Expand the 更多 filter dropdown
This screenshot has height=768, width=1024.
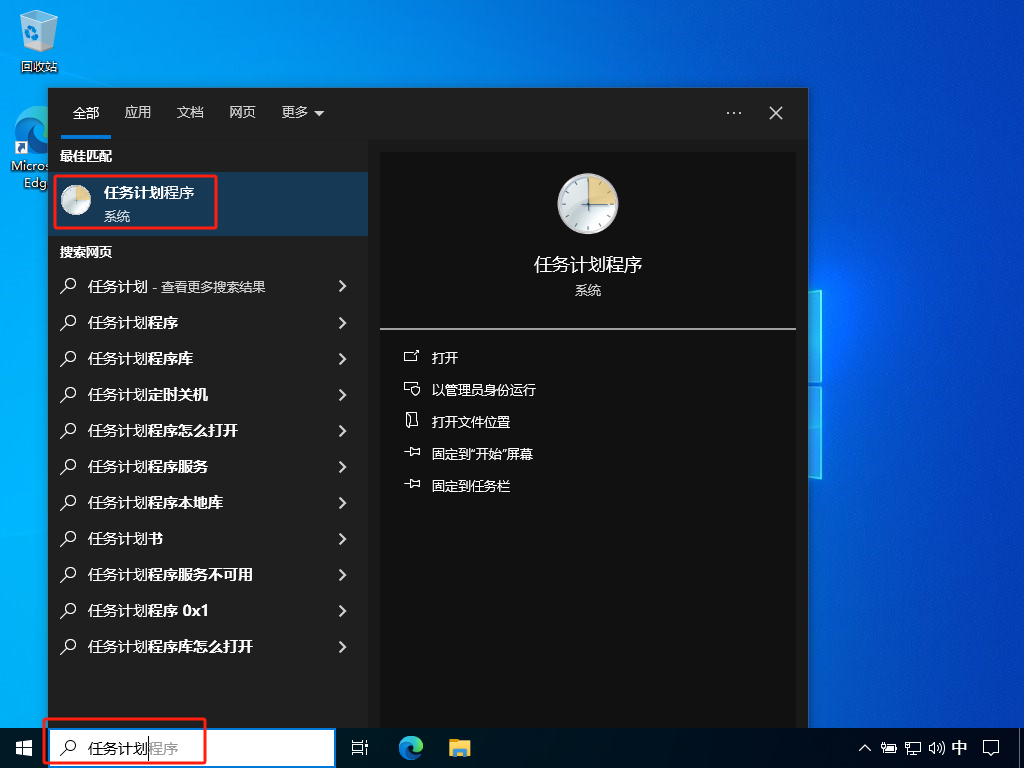tap(302, 113)
